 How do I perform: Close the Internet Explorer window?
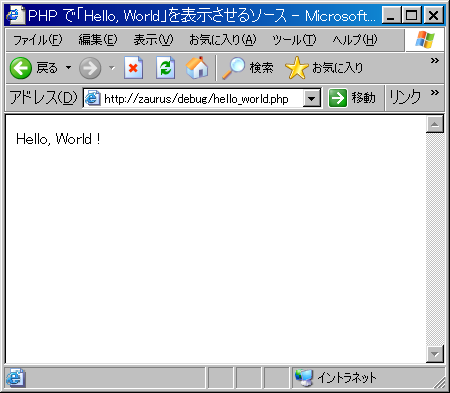pyautogui.click(x=433, y=15)
